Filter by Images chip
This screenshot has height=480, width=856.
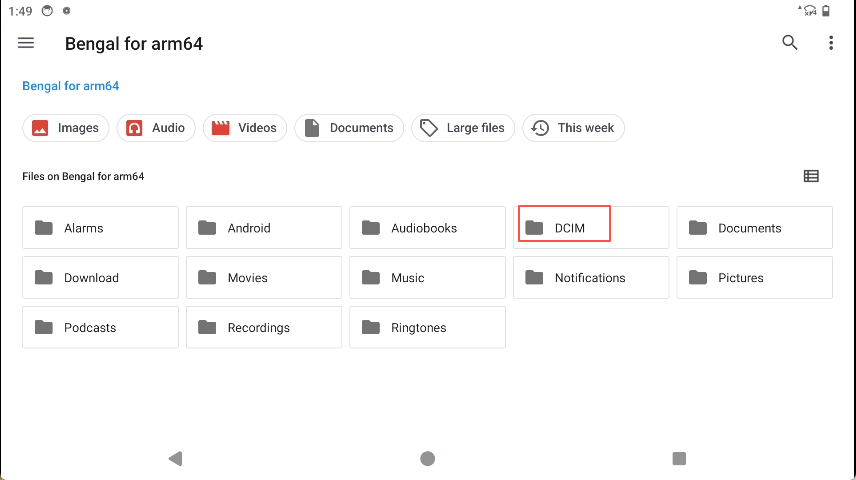point(66,128)
